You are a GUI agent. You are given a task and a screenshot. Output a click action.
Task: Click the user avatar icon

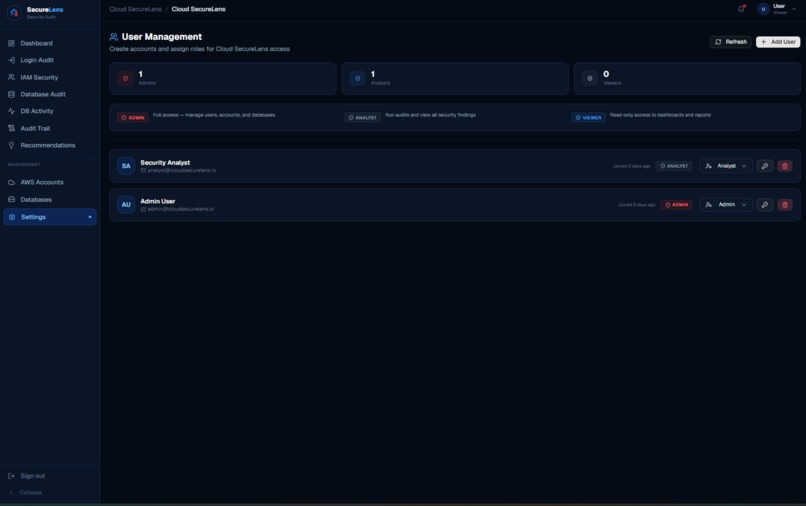(763, 9)
